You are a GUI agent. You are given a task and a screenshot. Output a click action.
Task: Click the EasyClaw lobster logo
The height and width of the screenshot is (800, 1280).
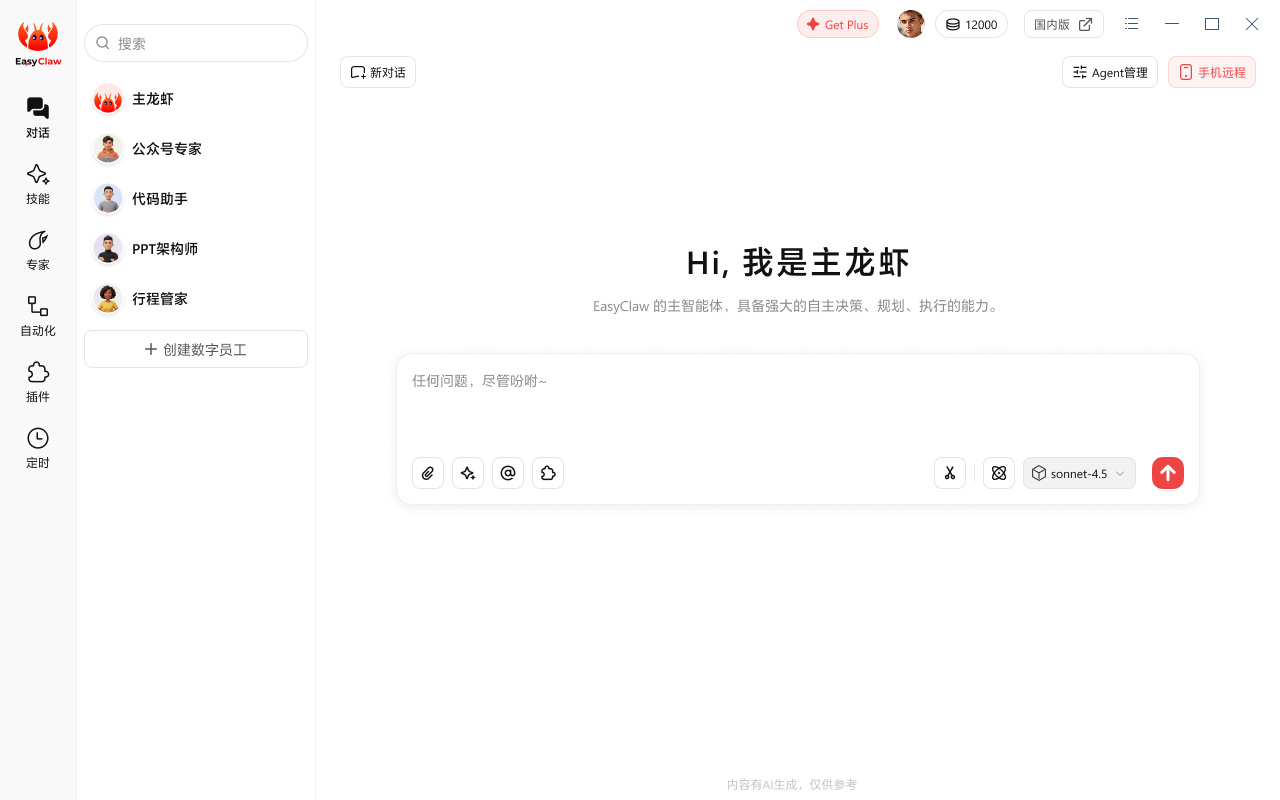pyautogui.click(x=38, y=44)
